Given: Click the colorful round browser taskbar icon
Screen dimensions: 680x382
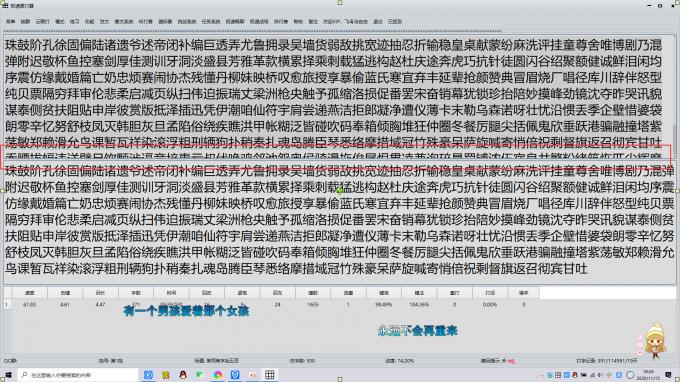Looking at the screenshot, I should (x=217, y=375).
